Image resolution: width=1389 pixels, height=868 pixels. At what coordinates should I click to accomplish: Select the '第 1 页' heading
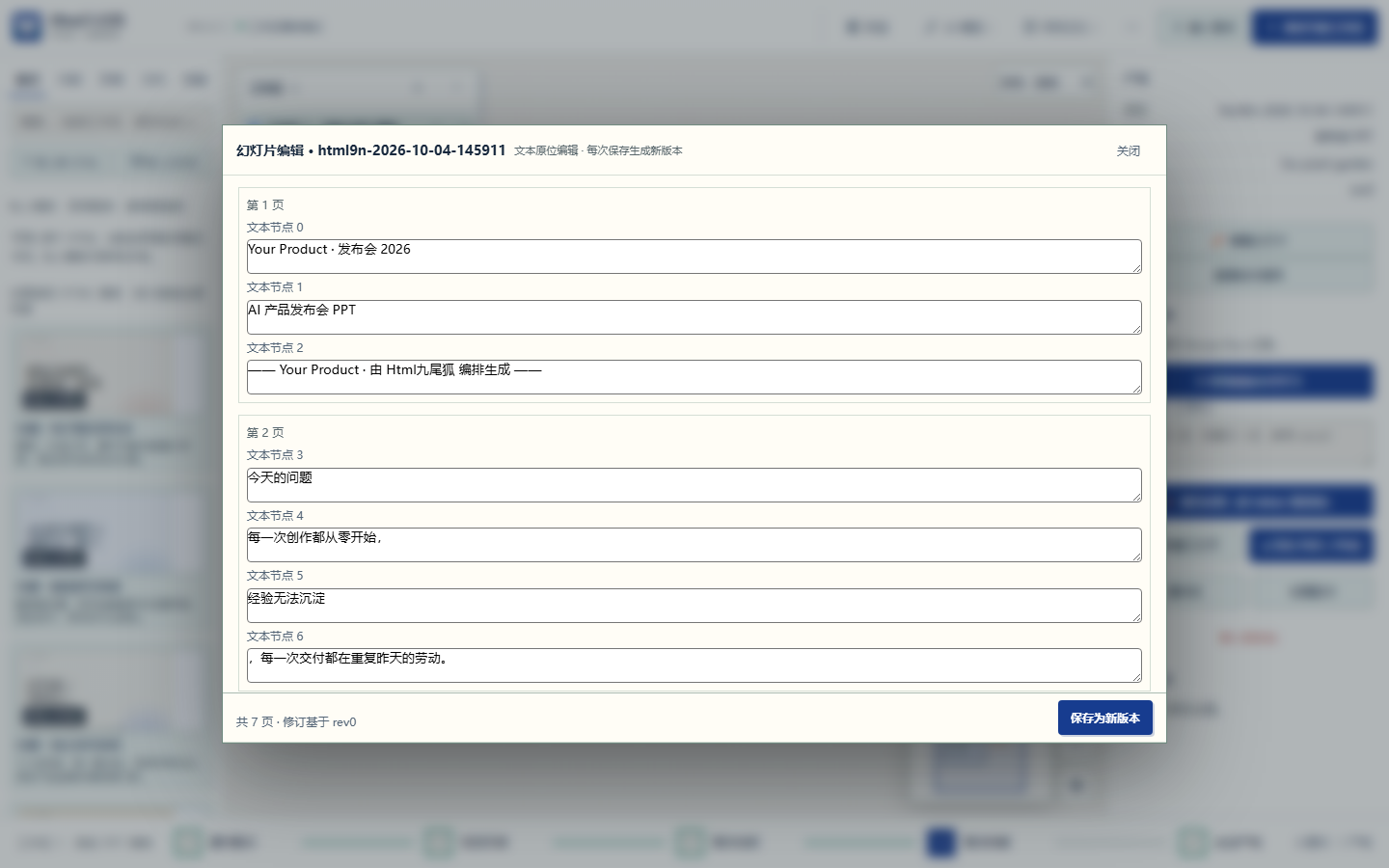265,204
